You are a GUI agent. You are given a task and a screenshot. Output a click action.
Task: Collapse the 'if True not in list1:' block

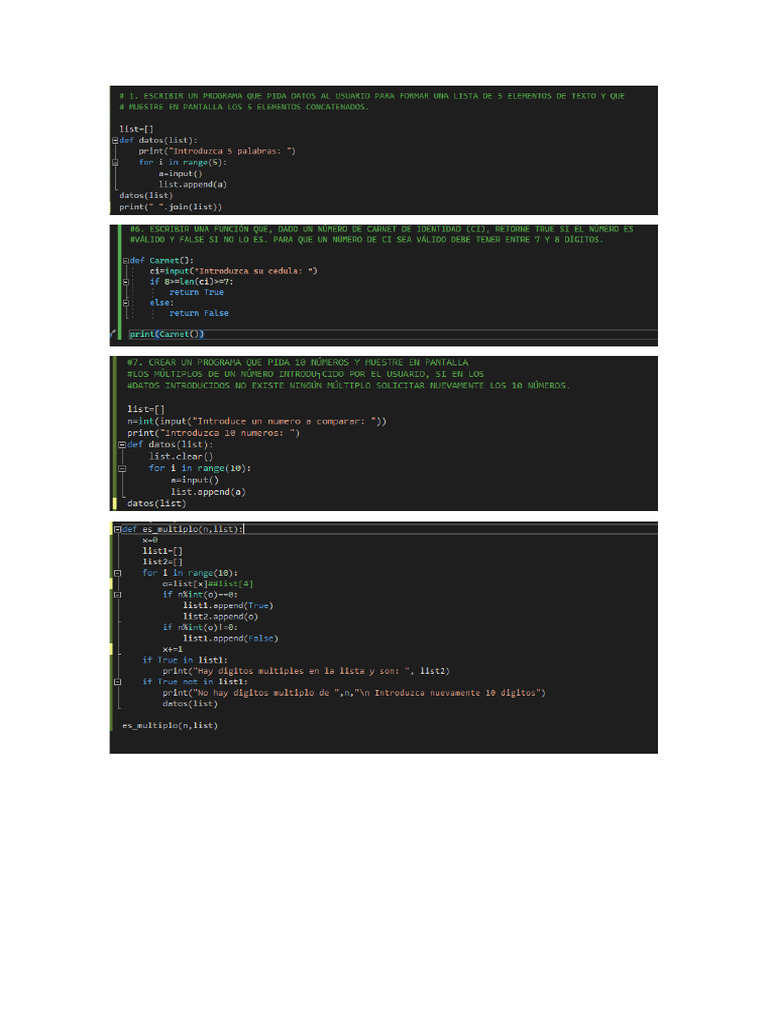(x=118, y=682)
